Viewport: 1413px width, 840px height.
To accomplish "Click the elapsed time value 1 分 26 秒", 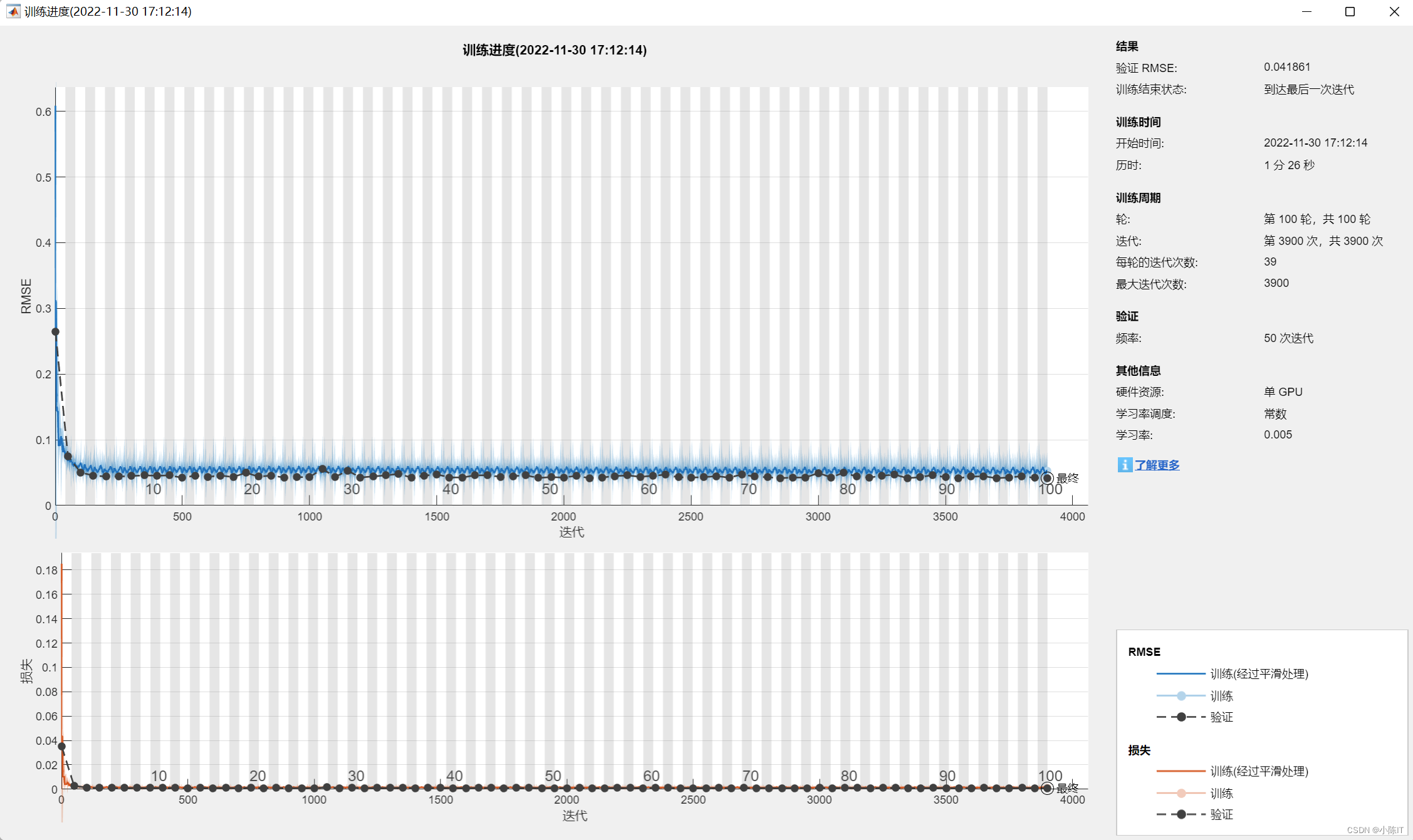I will (1289, 165).
